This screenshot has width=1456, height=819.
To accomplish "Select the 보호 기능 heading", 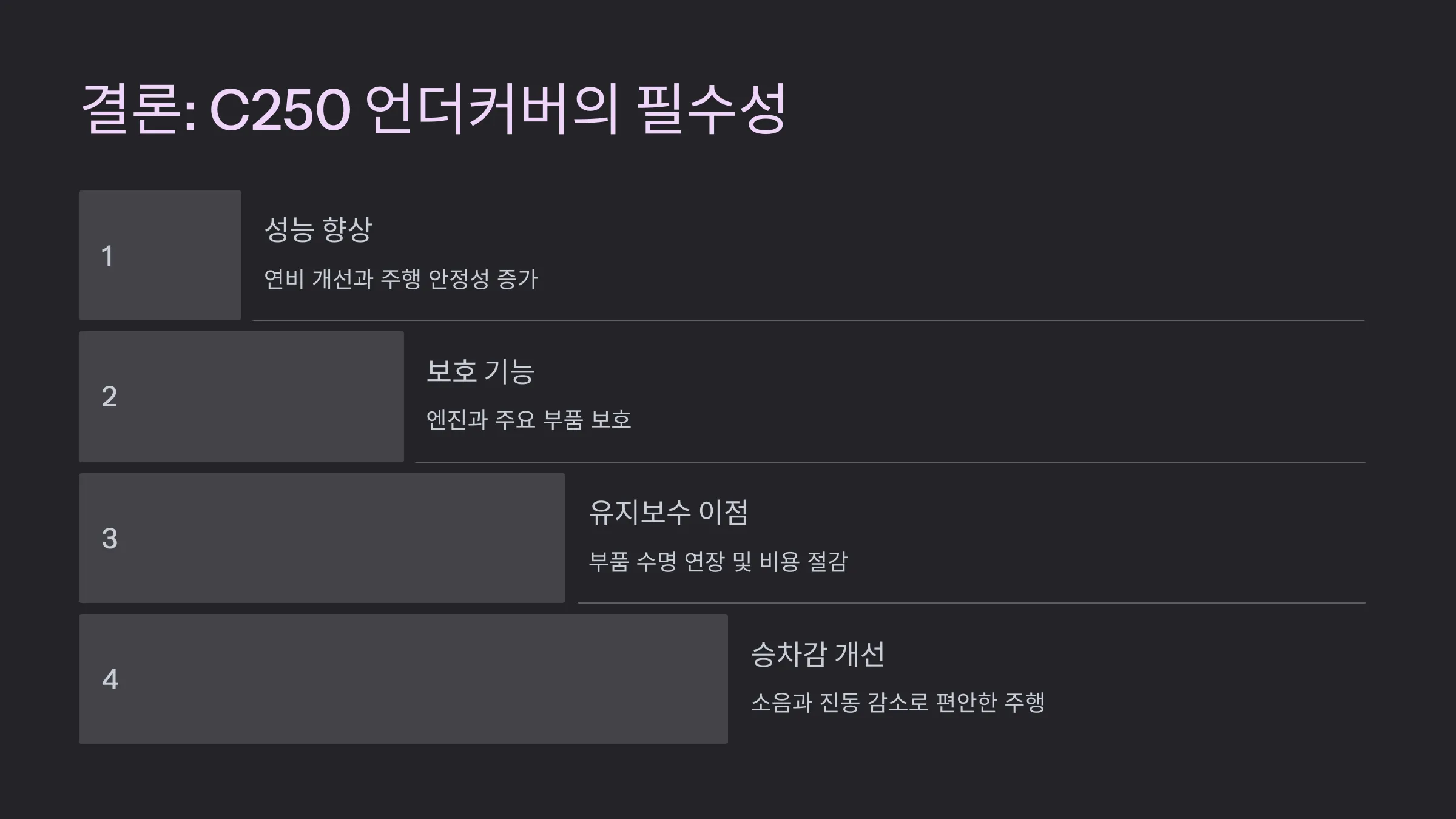I will pyautogui.click(x=480, y=371).
